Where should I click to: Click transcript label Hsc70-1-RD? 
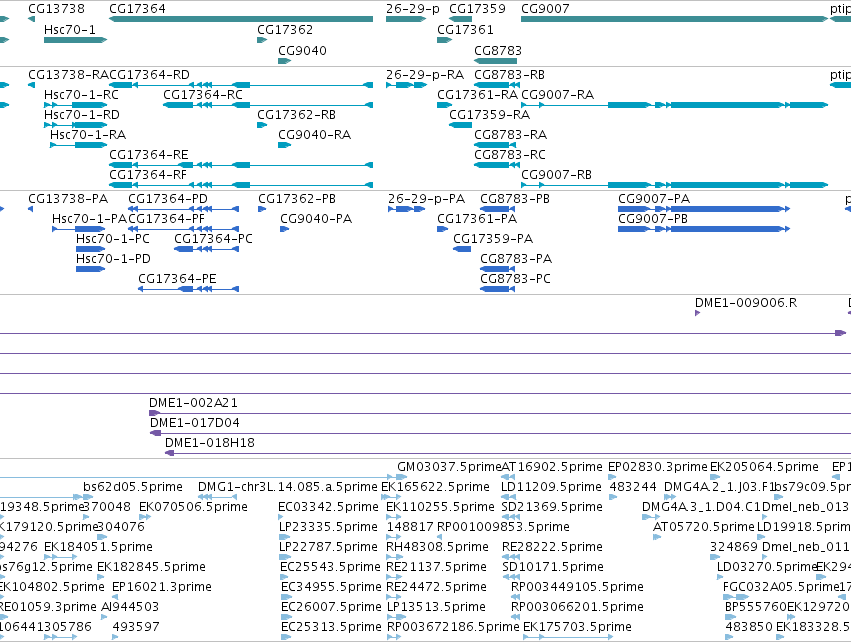point(81,115)
